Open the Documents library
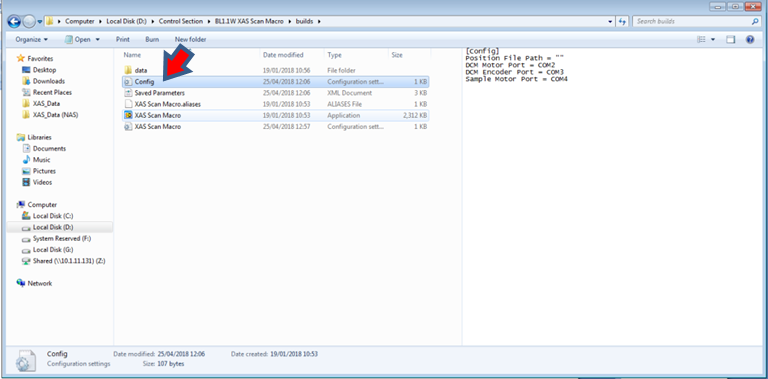This screenshot has width=768, height=379. (x=49, y=149)
